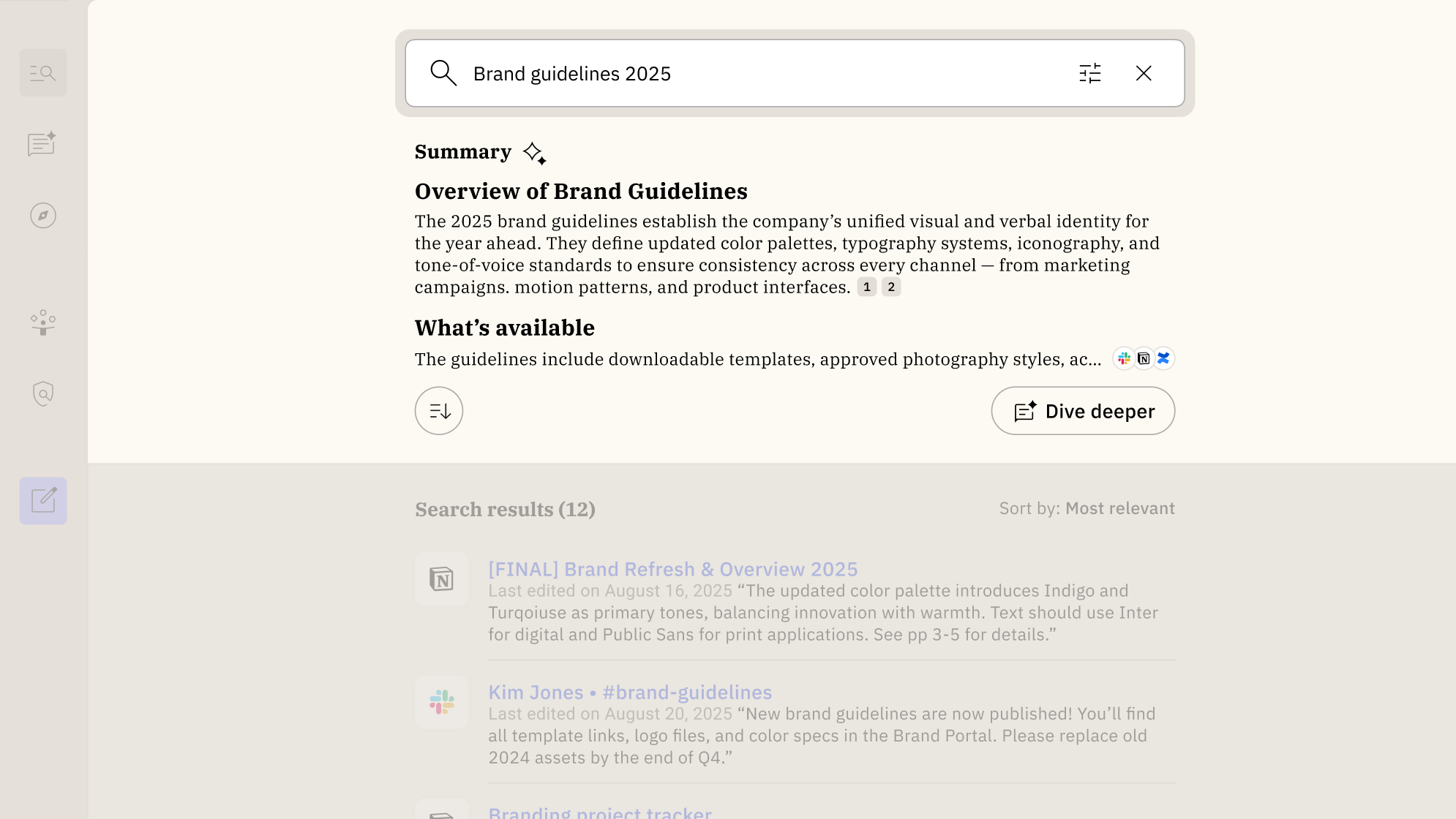Viewport: 1456px width, 819px height.
Task: Clear the search query with X
Action: click(x=1144, y=73)
